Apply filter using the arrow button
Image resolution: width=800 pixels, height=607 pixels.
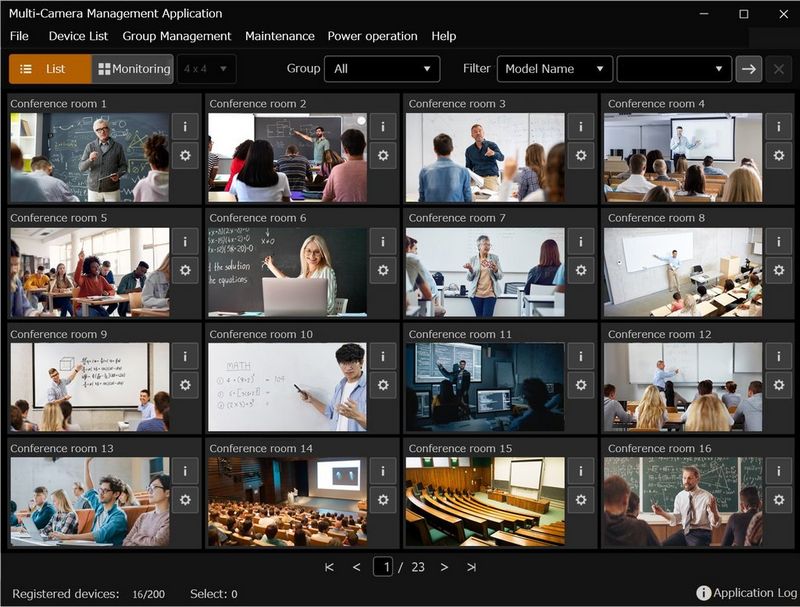tap(749, 69)
